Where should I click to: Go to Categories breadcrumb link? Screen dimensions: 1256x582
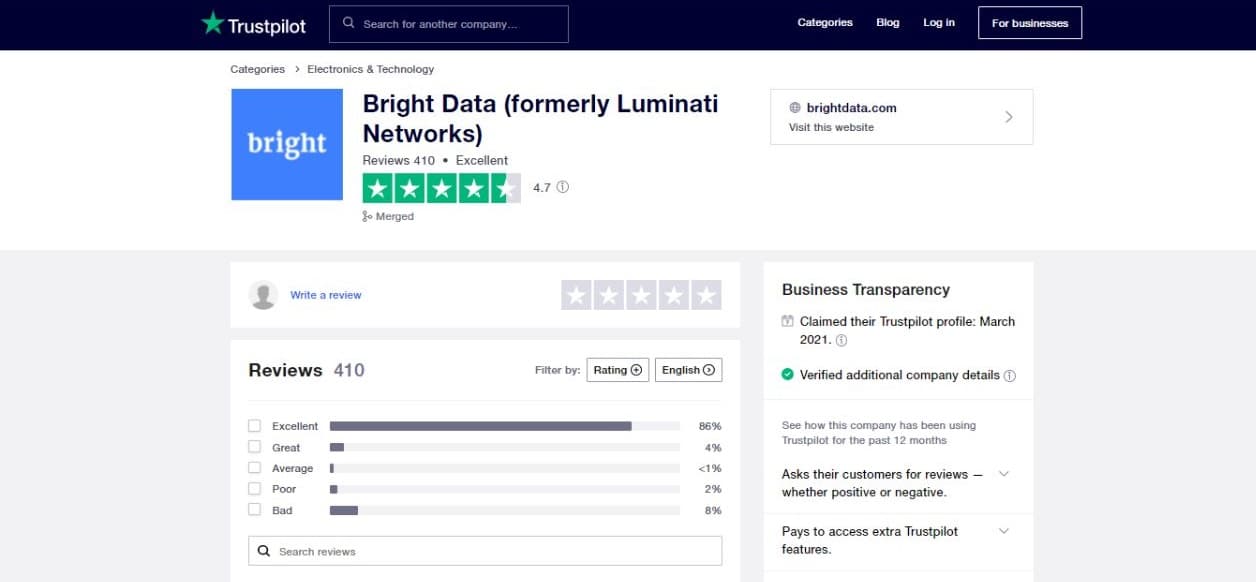(x=258, y=69)
